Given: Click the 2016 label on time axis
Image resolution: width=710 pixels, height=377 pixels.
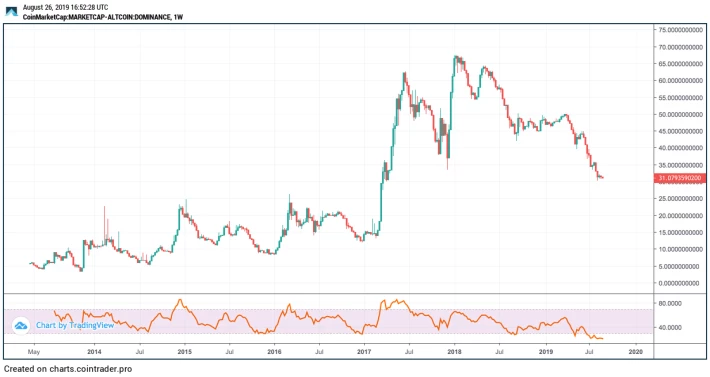Looking at the screenshot, I should tap(274, 352).
